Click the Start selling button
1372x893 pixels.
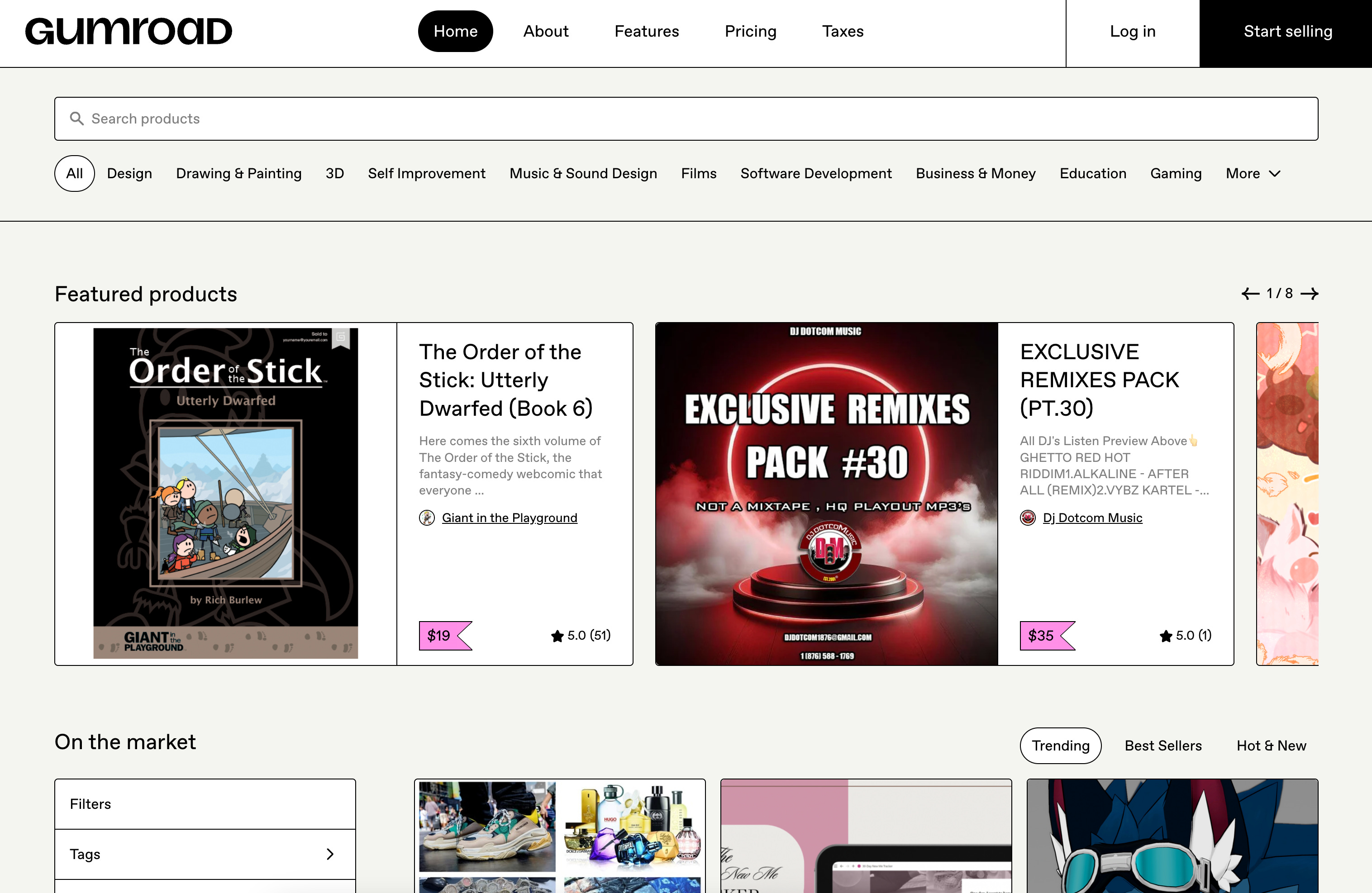[x=1287, y=31]
